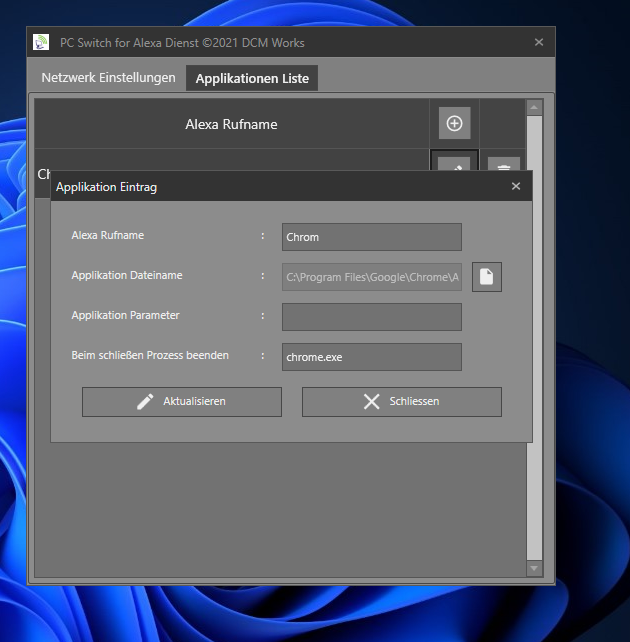Image resolution: width=630 pixels, height=642 pixels.
Task: Click the Applikation Dateiname path field
Action: tap(371, 277)
